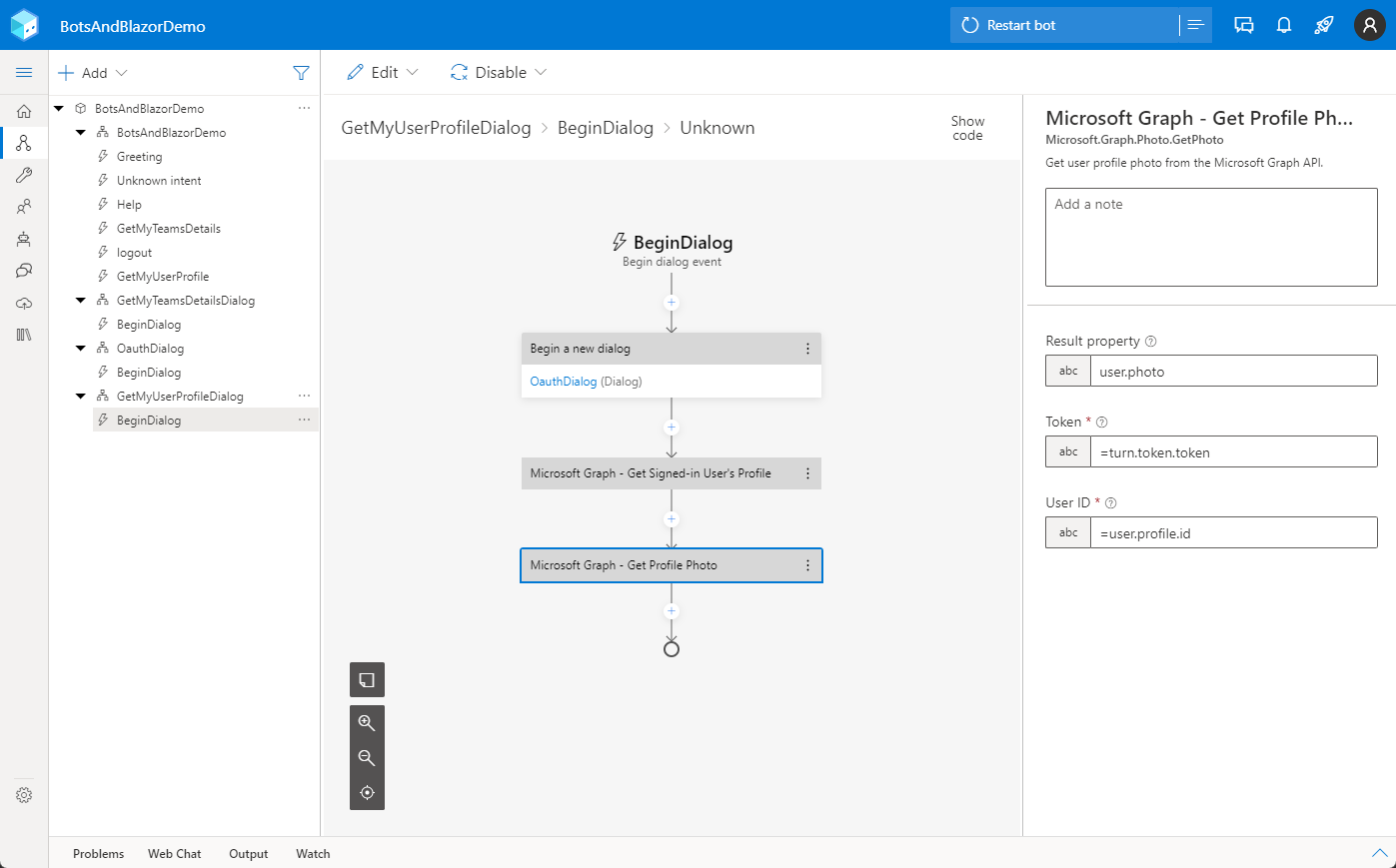1396x868 pixels.
Task: Click the Composer logo icon
Action: pos(24,25)
